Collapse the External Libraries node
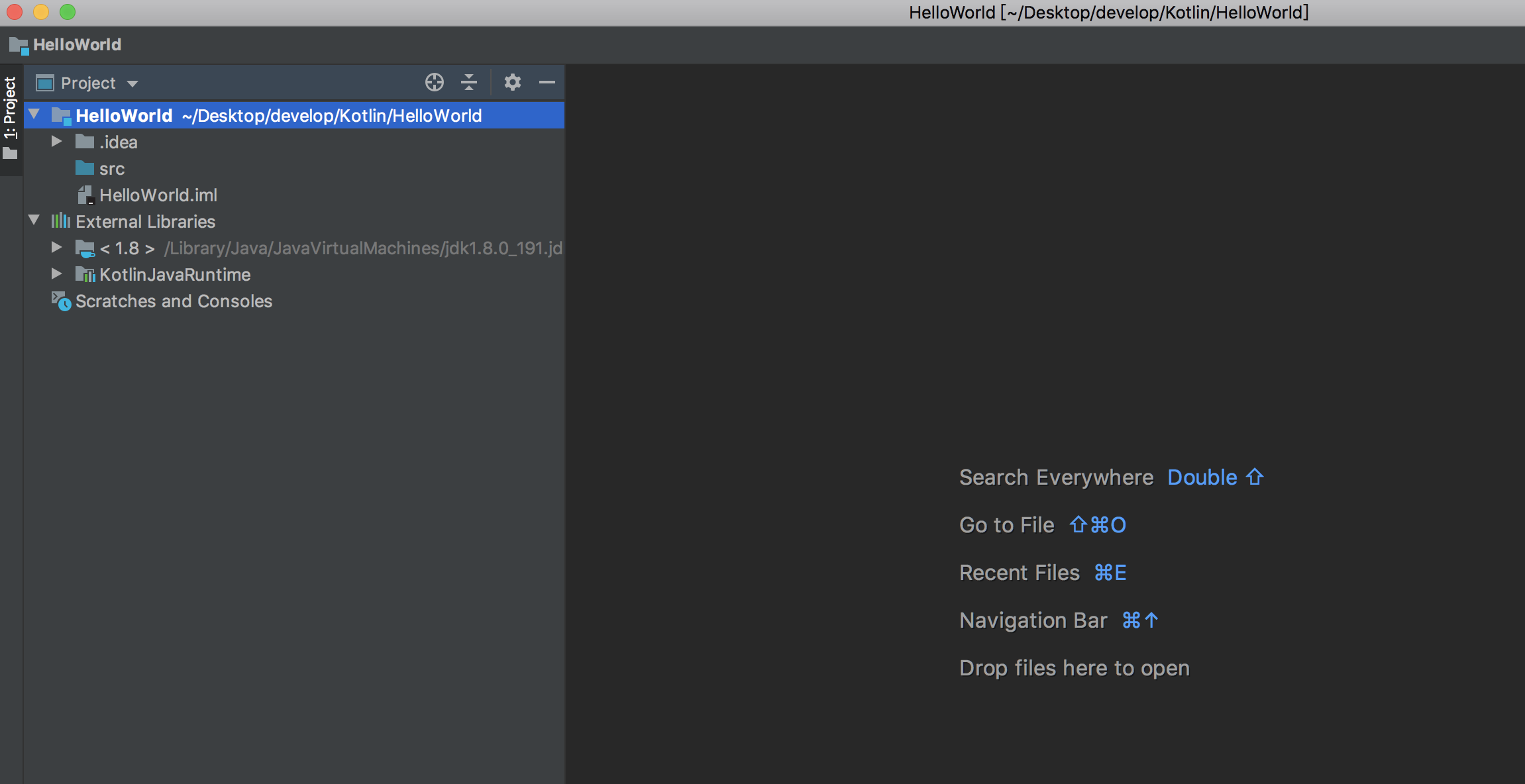Image resolution: width=1525 pixels, height=784 pixels. (34, 220)
